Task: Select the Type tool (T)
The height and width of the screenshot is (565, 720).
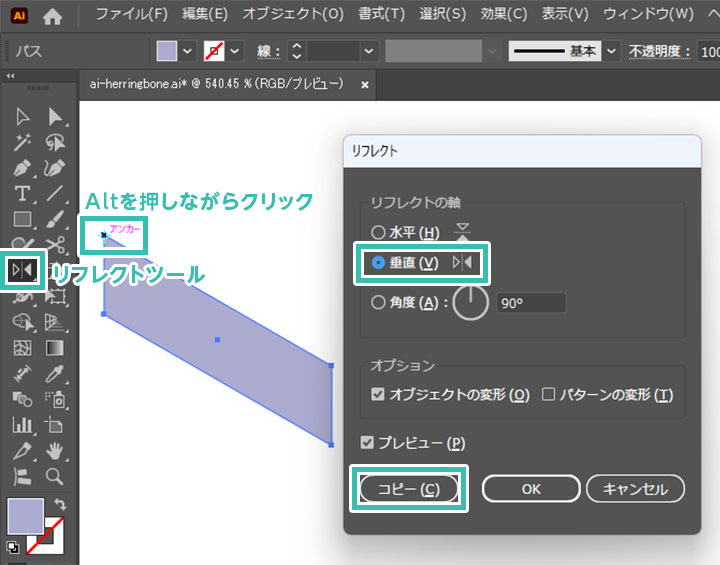Action: [x=23, y=193]
